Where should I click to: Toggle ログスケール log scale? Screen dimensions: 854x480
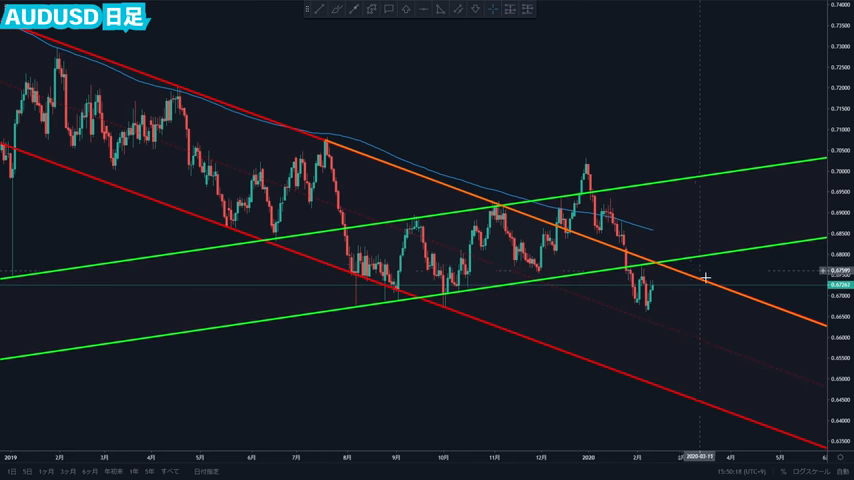810,471
